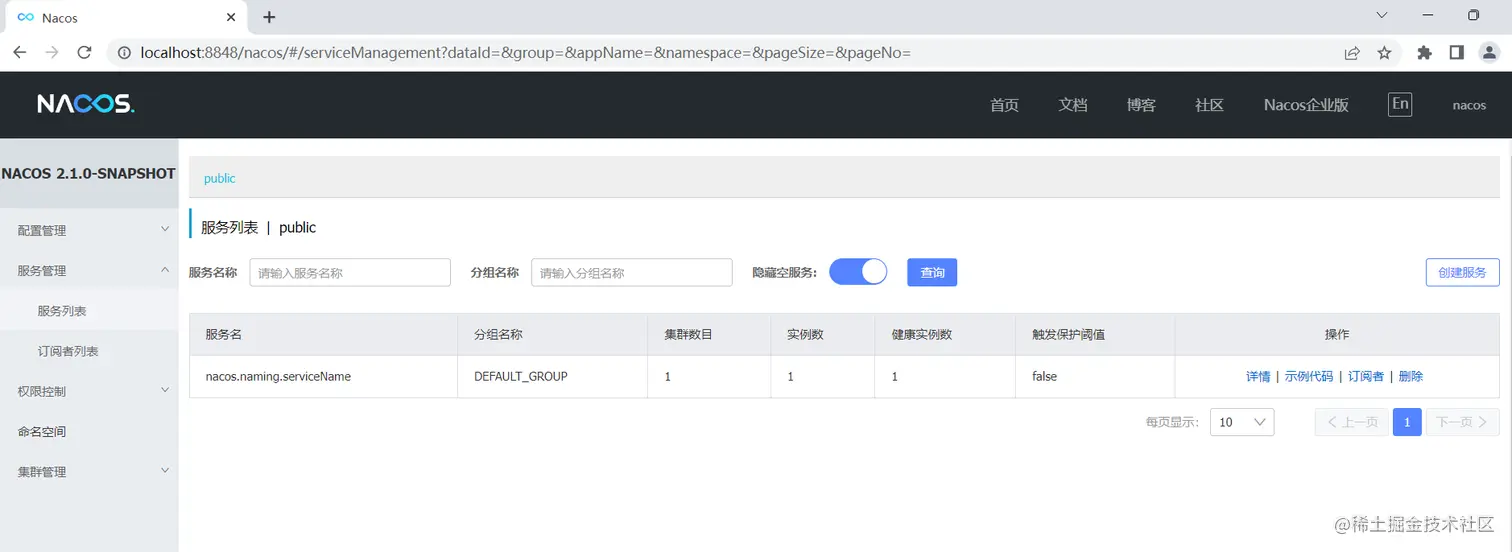The width and height of the screenshot is (1512, 552).
Task: Click 删除 link in service row
Action: 1411,376
